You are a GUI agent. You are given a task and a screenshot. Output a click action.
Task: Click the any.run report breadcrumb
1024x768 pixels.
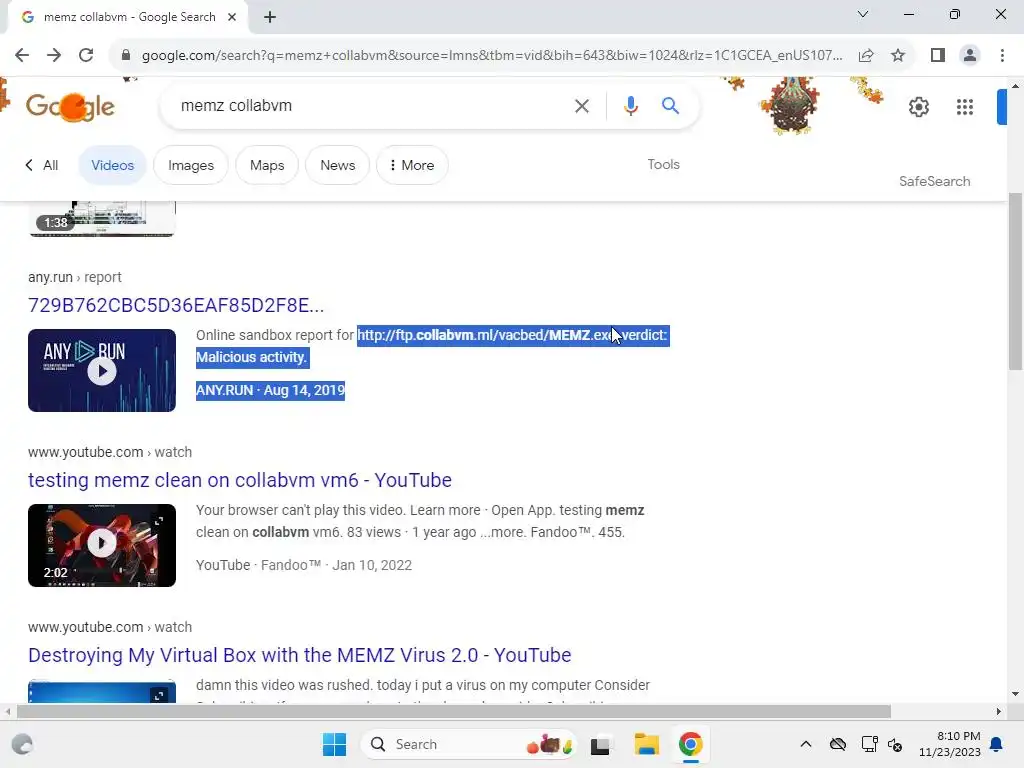74,277
